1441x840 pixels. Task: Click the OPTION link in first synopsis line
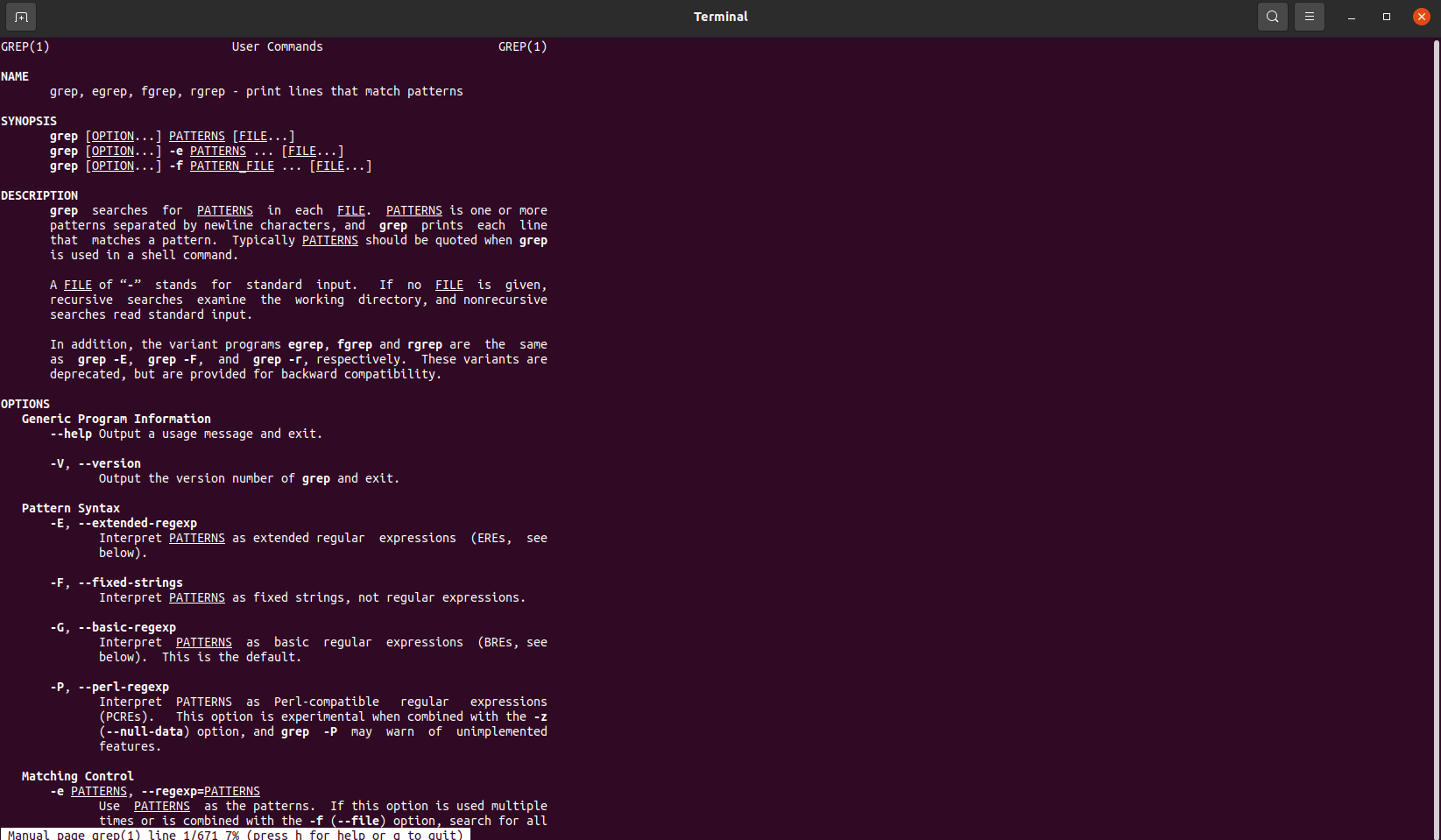point(111,136)
